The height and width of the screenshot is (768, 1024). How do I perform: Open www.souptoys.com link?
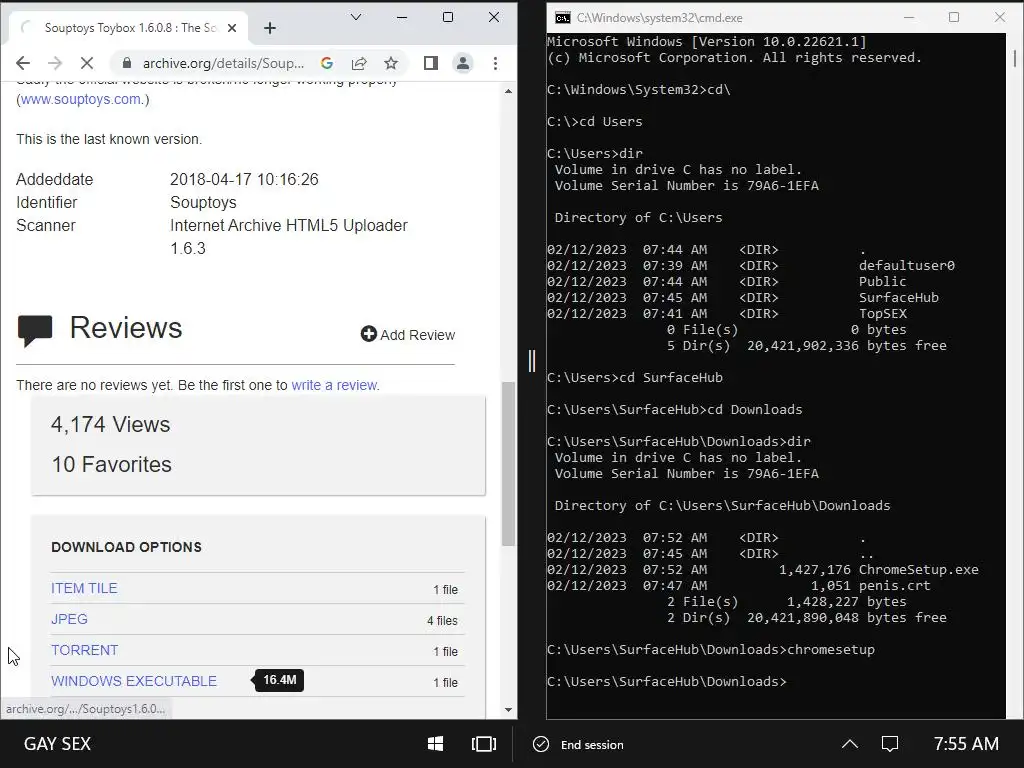tap(80, 99)
